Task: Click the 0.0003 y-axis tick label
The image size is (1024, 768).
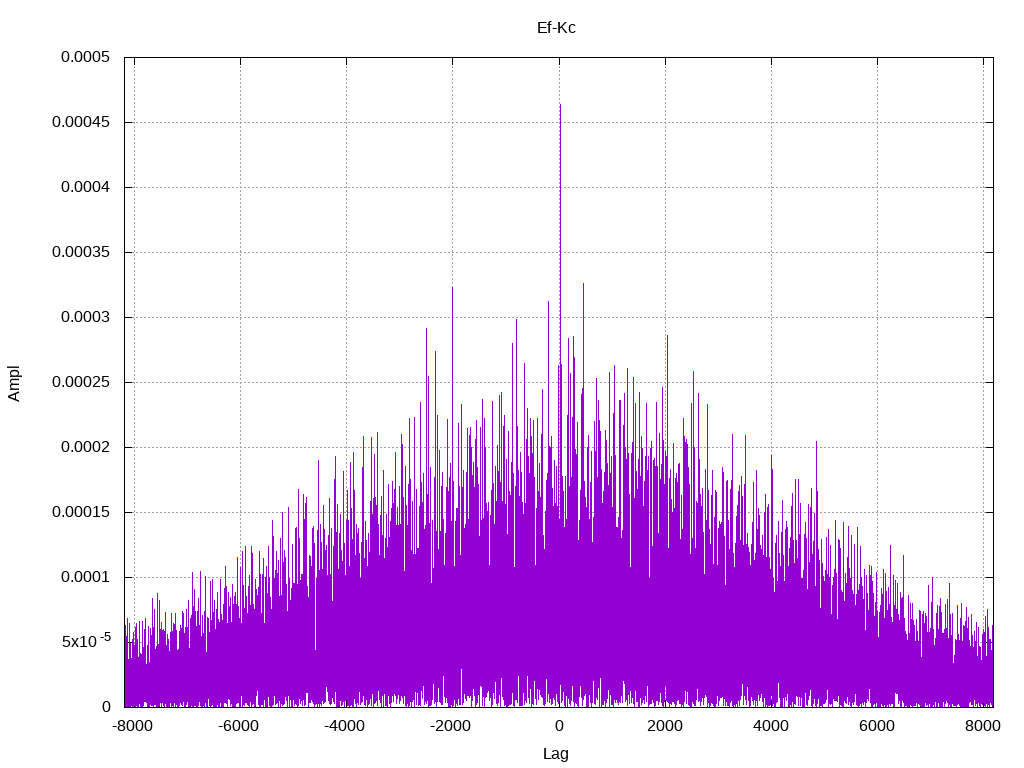Action: [x=85, y=317]
